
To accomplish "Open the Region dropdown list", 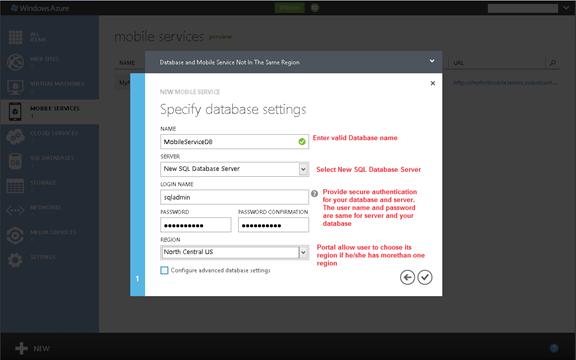I will tap(303, 252).
